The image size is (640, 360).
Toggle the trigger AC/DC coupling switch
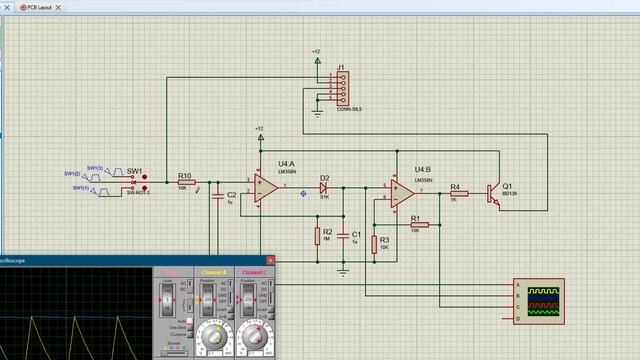(x=190, y=287)
